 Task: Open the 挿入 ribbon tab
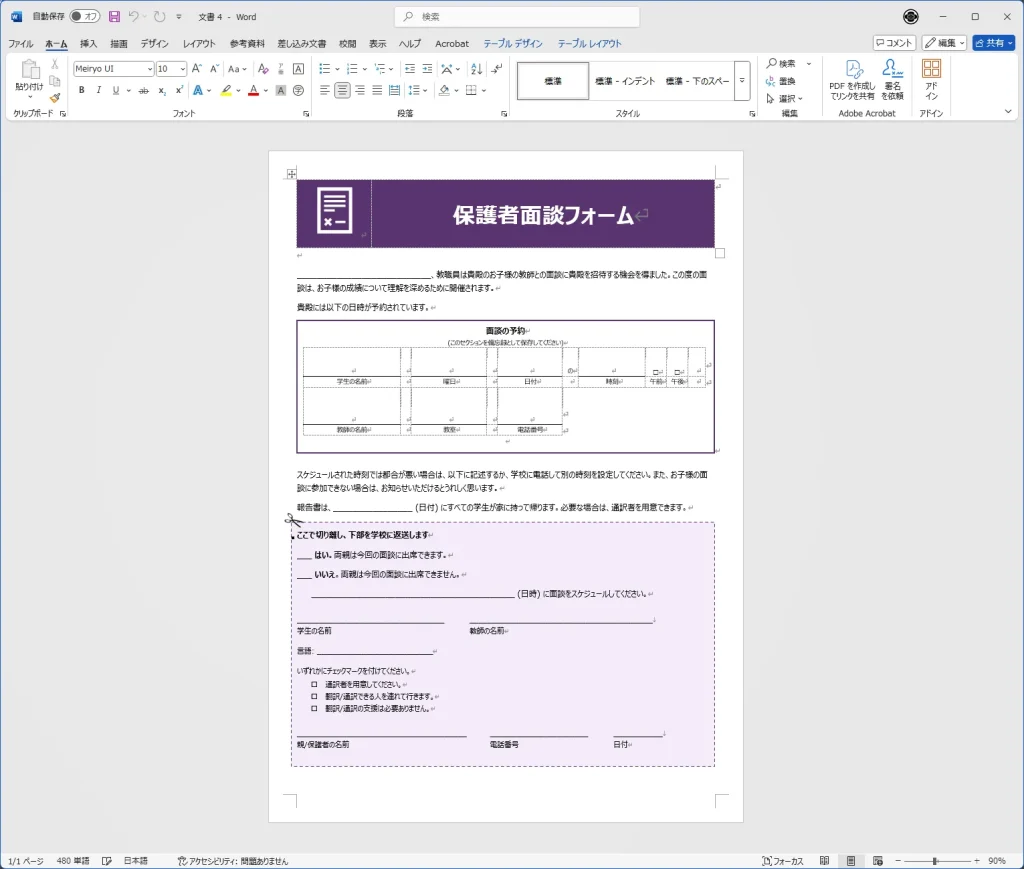(88, 44)
